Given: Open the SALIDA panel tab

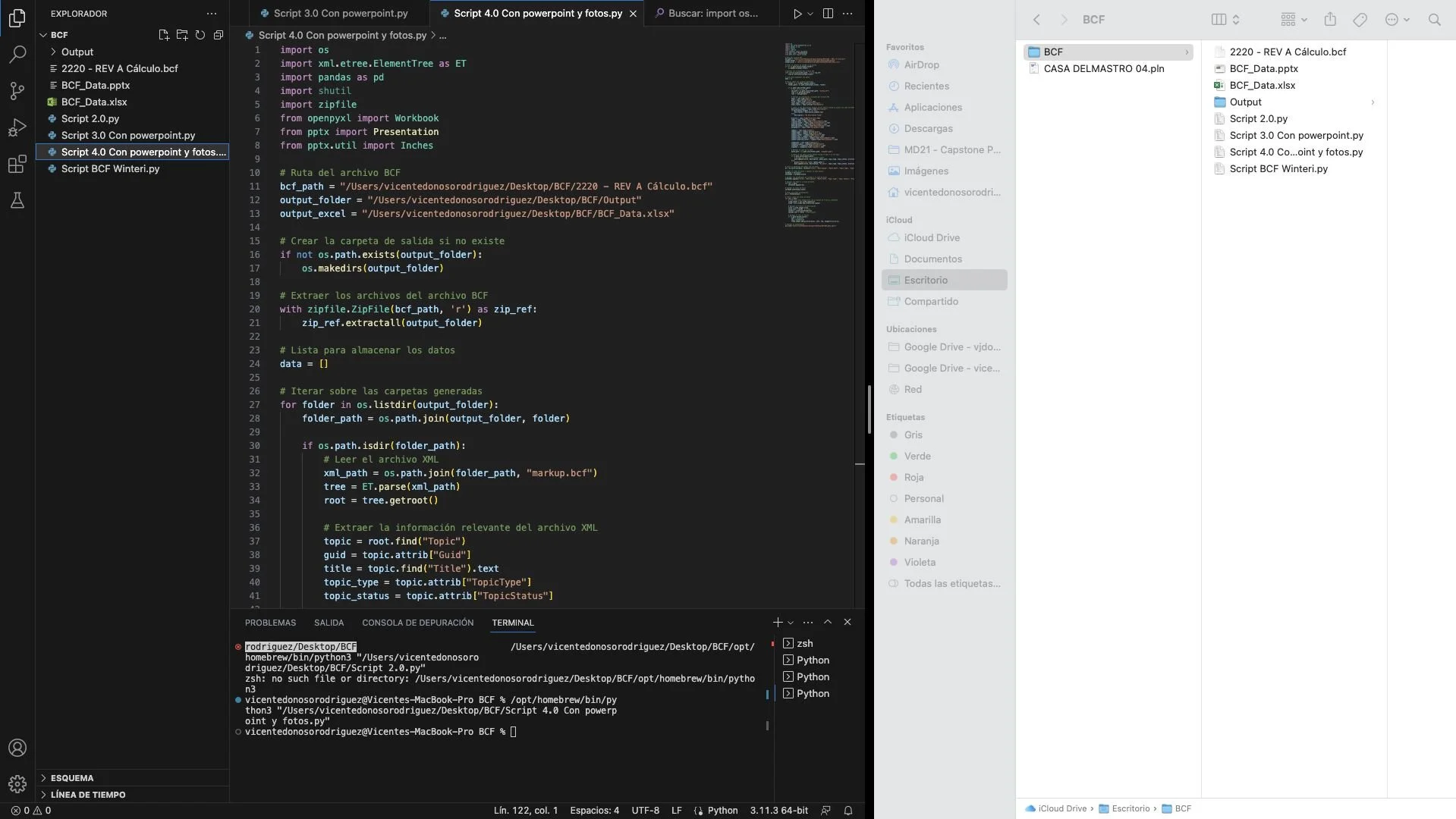Looking at the screenshot, I should point(329,623).
